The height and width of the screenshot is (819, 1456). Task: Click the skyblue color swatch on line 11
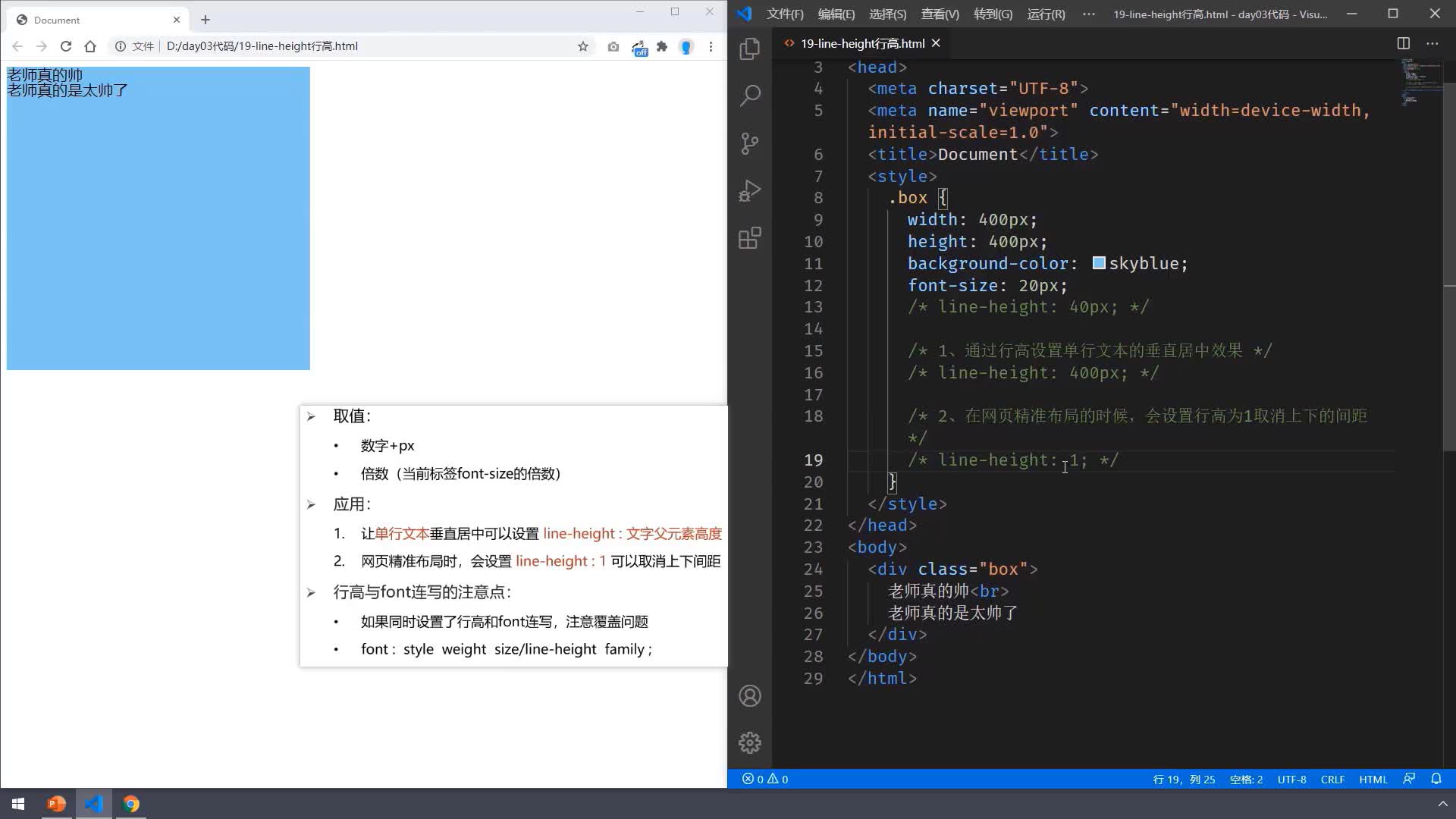1099,263
